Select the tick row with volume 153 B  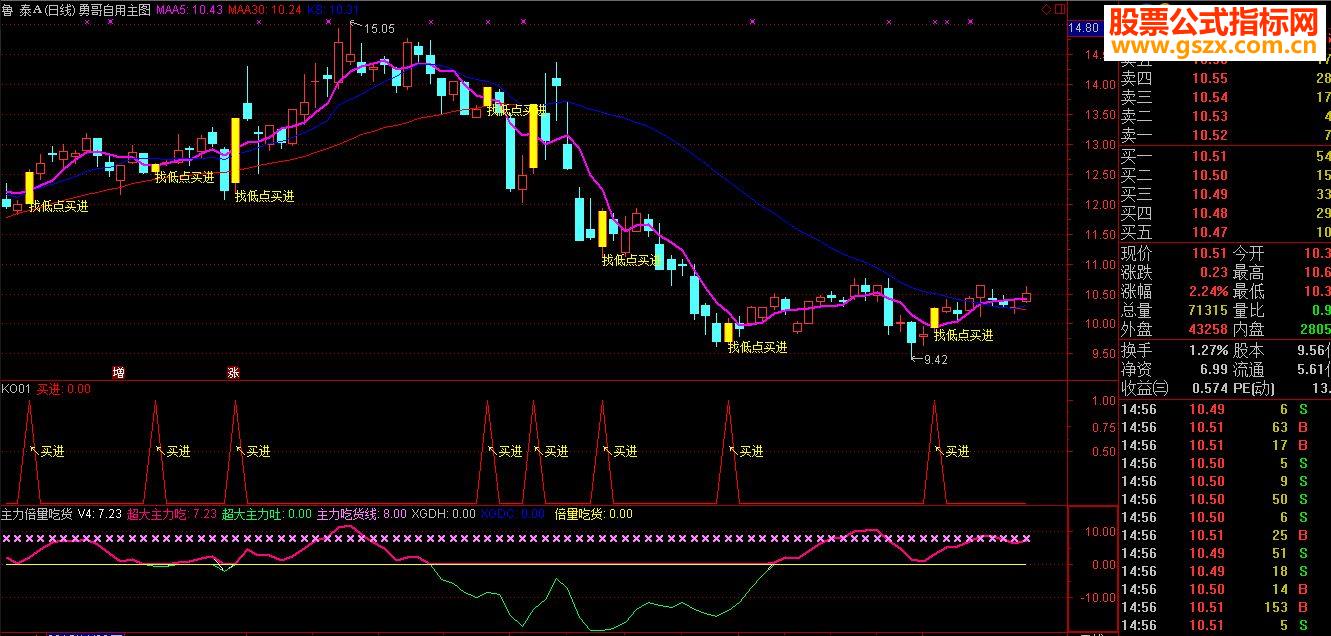click(1224, 607)
